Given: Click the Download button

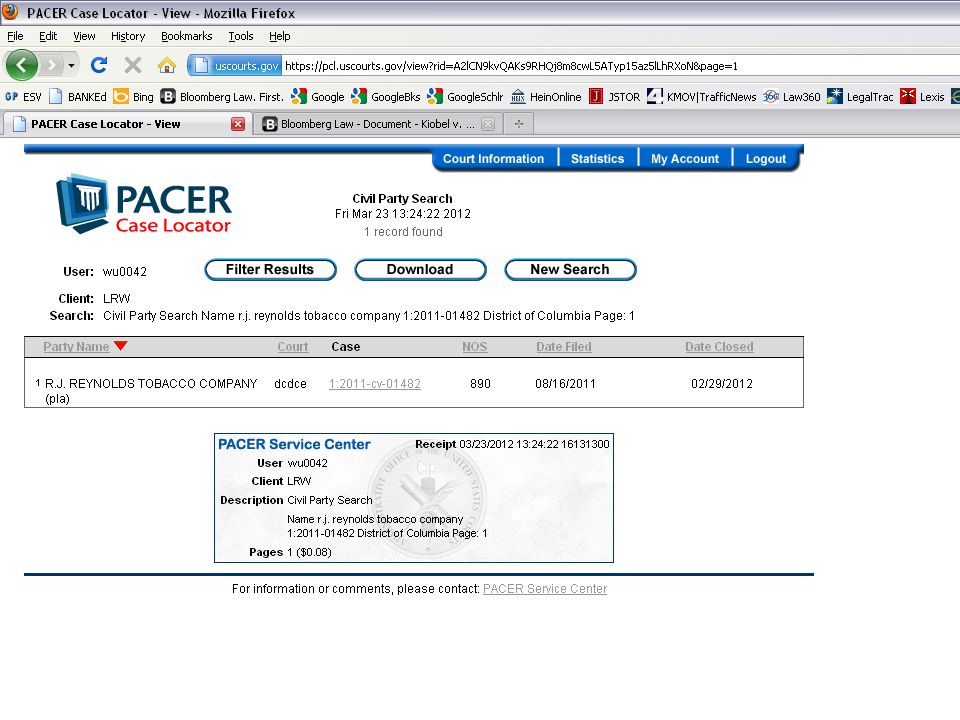Looking at the screenshot, I should coord(420,270).
